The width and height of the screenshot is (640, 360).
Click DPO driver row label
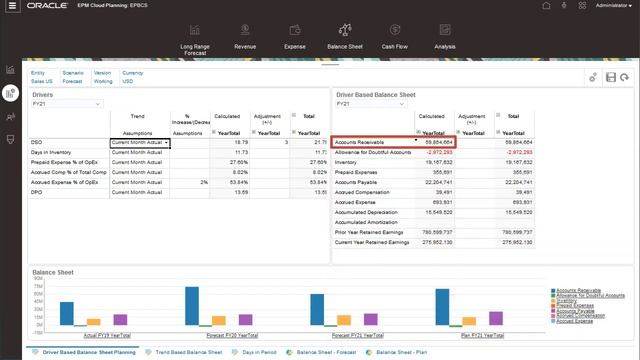point(36,193)
